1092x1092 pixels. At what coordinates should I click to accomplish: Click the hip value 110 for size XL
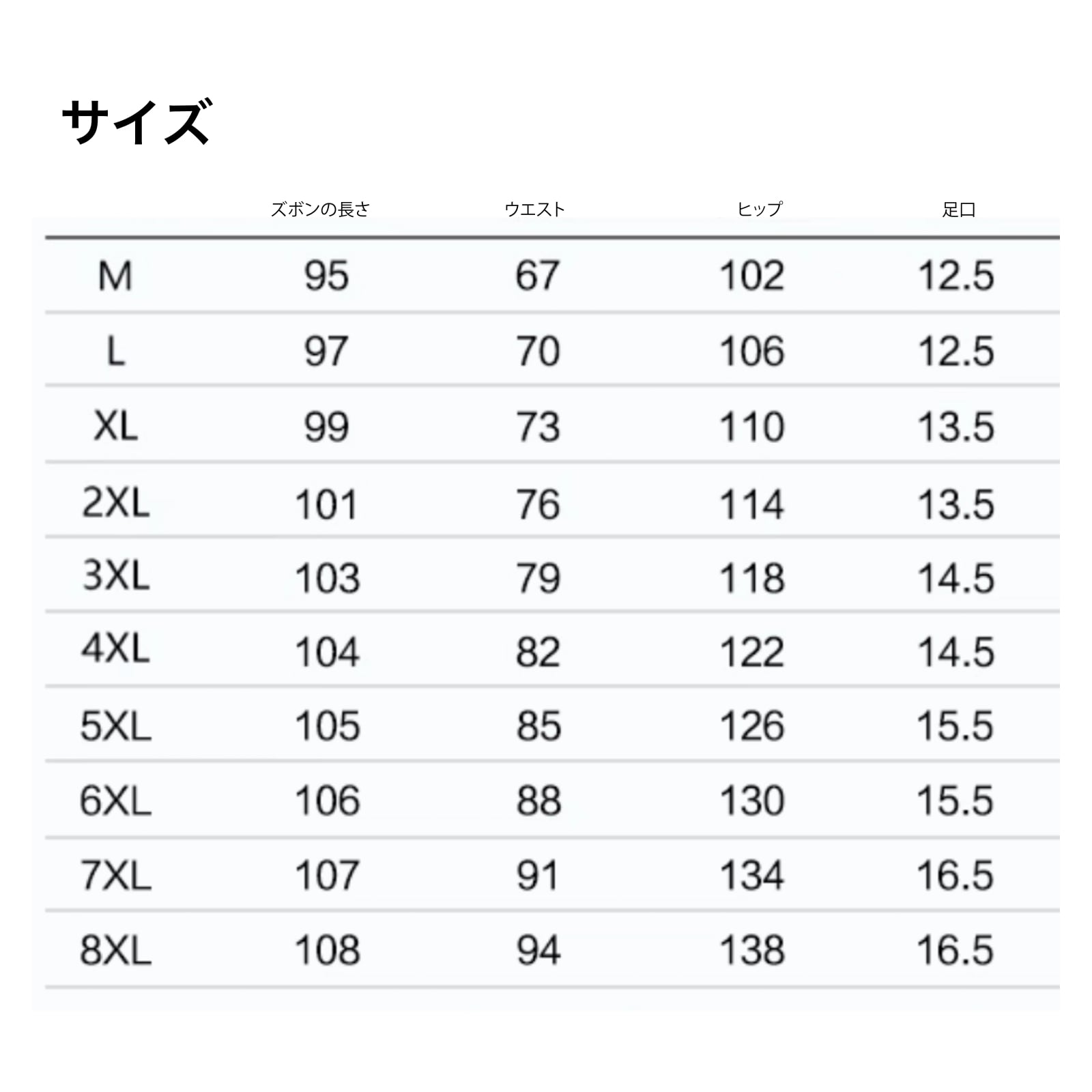pyautogui.click(x=752, y=427)
